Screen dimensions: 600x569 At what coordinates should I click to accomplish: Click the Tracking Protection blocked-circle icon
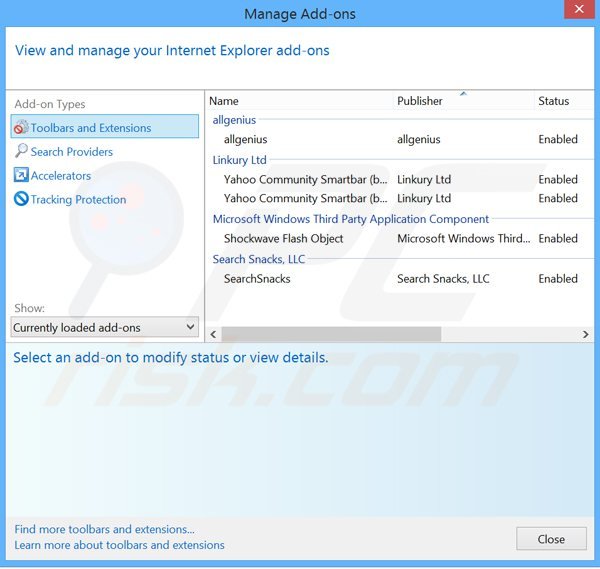point(21,199)
